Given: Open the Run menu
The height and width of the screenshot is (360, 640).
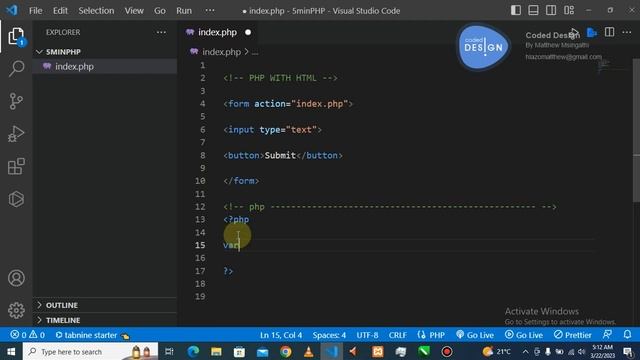Looking at the screenshot, I should click(184, 11).
